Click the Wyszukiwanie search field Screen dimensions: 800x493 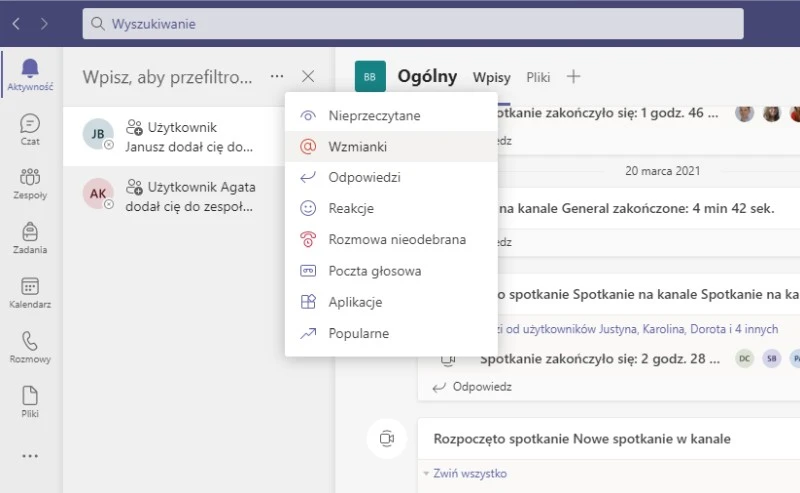(x=413, y=23)
